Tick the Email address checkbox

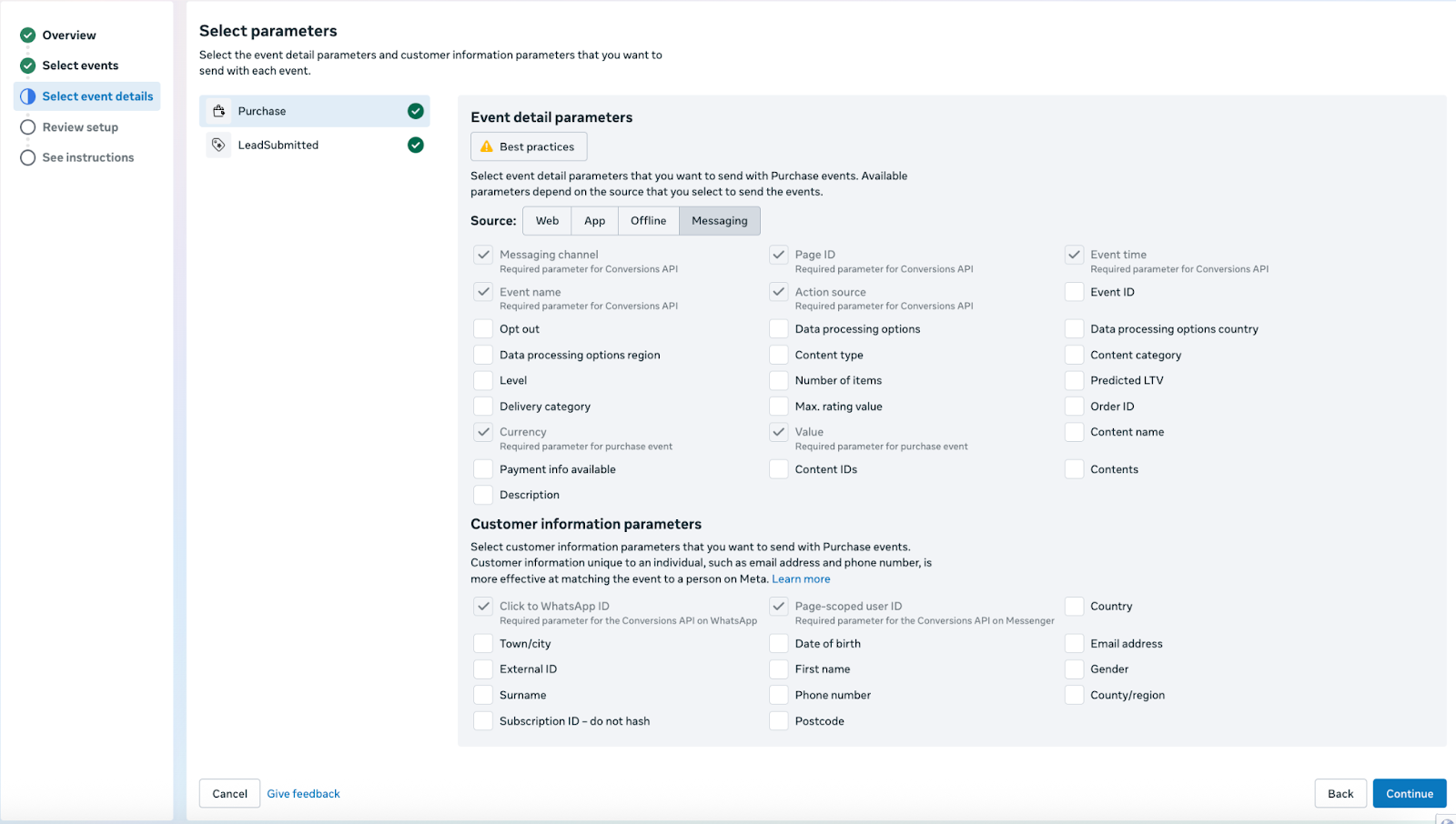pyautogui.click(x=1075, y=644)
